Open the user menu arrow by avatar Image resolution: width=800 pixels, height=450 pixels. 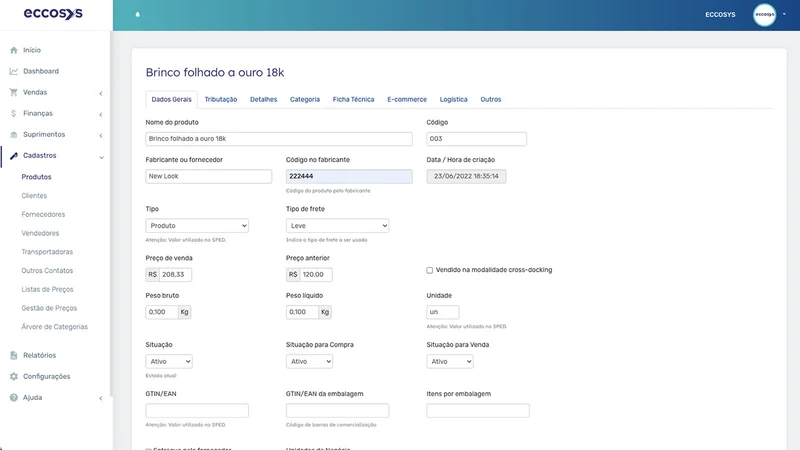pos(784,14)
